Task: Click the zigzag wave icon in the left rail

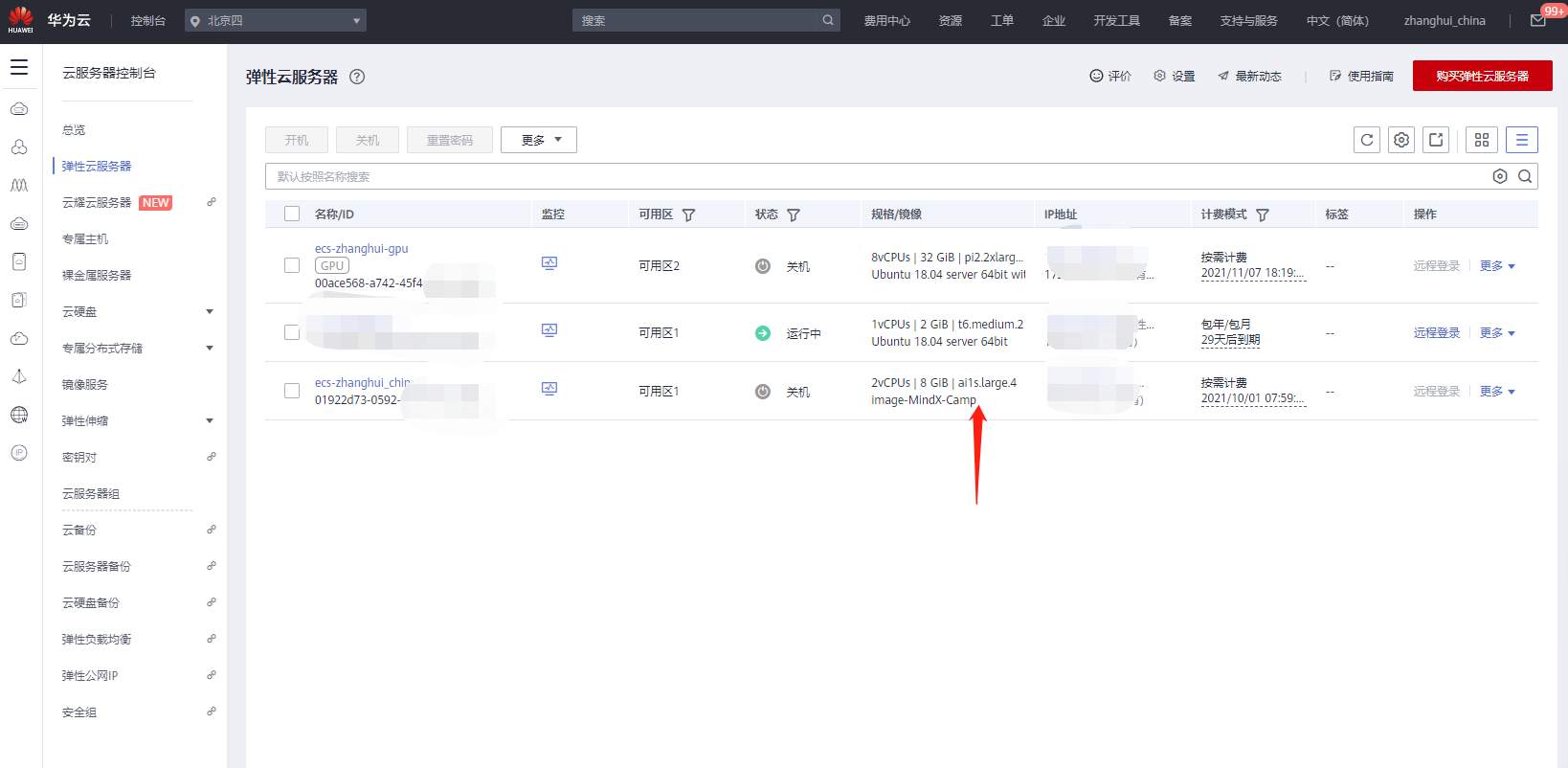Action: coord(19,186)
